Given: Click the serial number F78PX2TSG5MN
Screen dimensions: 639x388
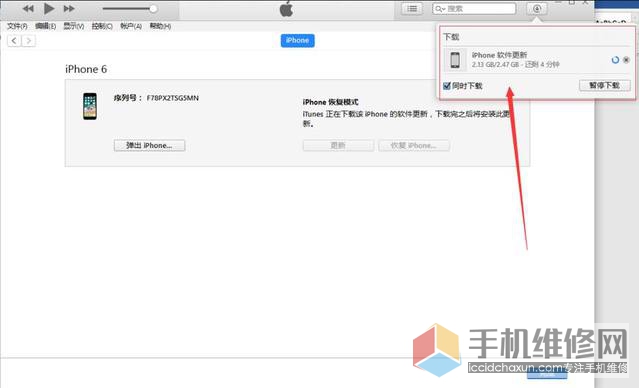Looking at the screenshot, I should 173,98.
